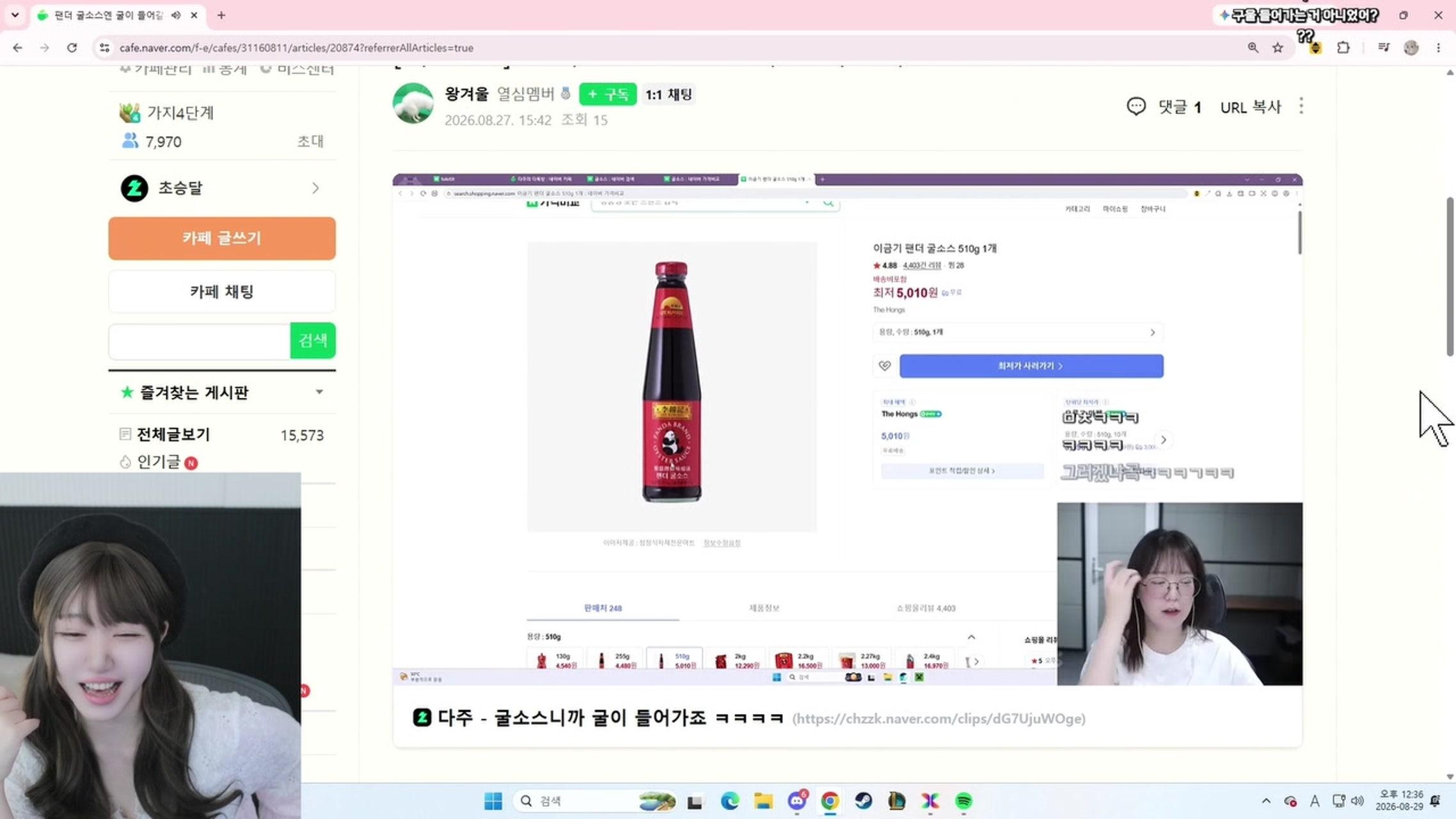Open Task View from the taskbar
The height and width of the screenshot is (819, 1456).
coord(695,801)
